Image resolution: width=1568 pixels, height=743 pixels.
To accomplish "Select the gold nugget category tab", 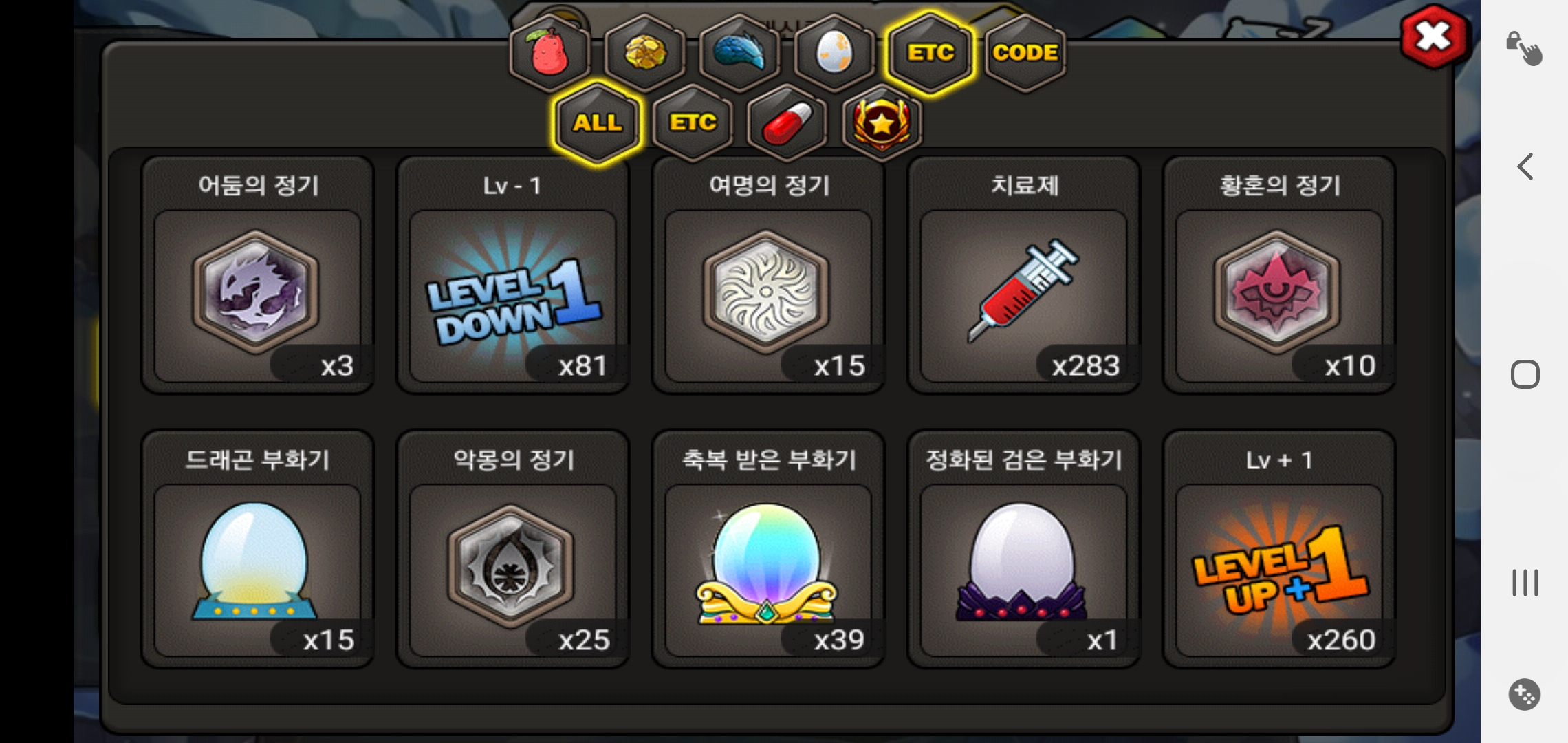I will tap(644, 53).
